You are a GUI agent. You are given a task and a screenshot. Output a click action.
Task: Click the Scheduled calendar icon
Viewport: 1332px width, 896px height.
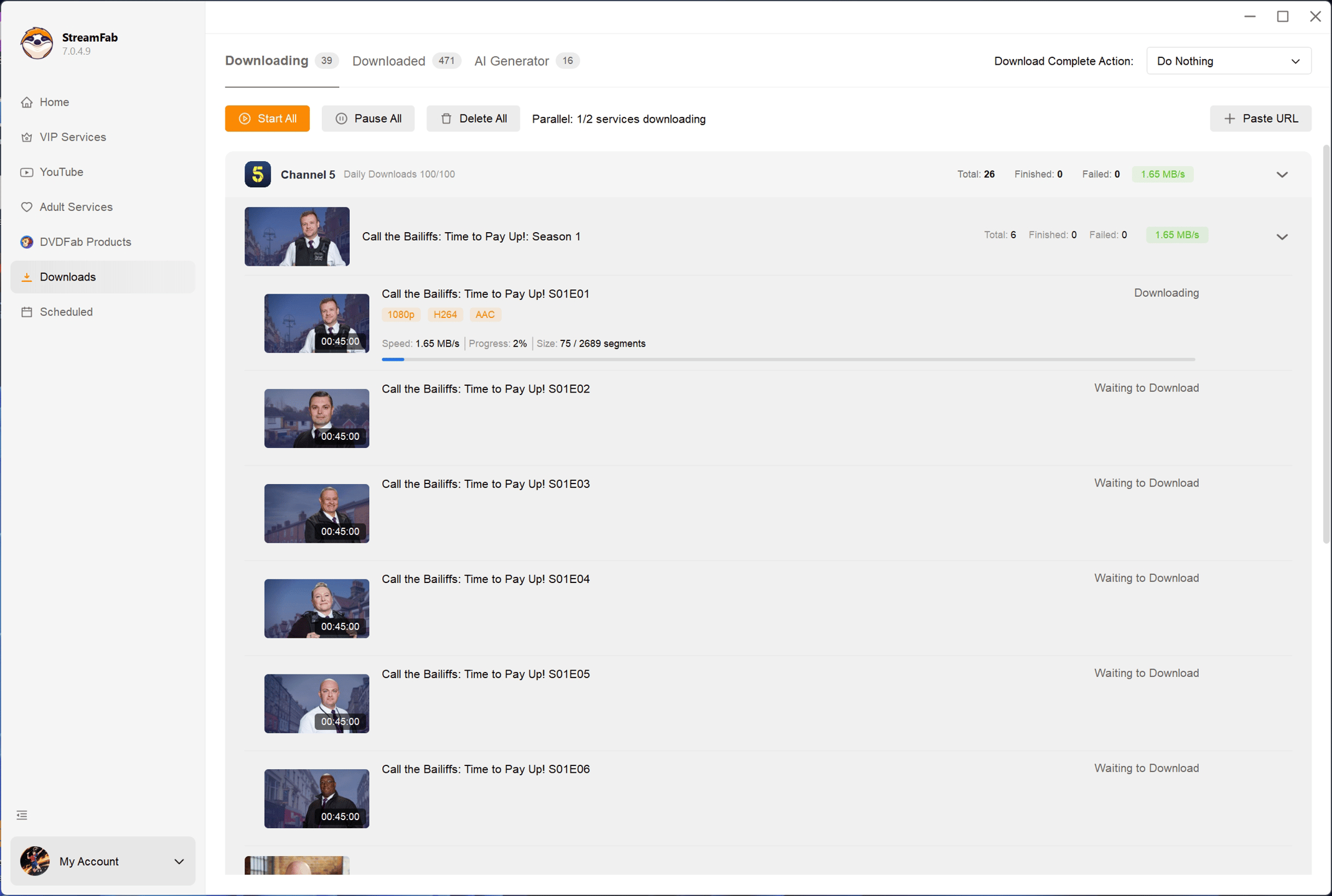[26, 312]
